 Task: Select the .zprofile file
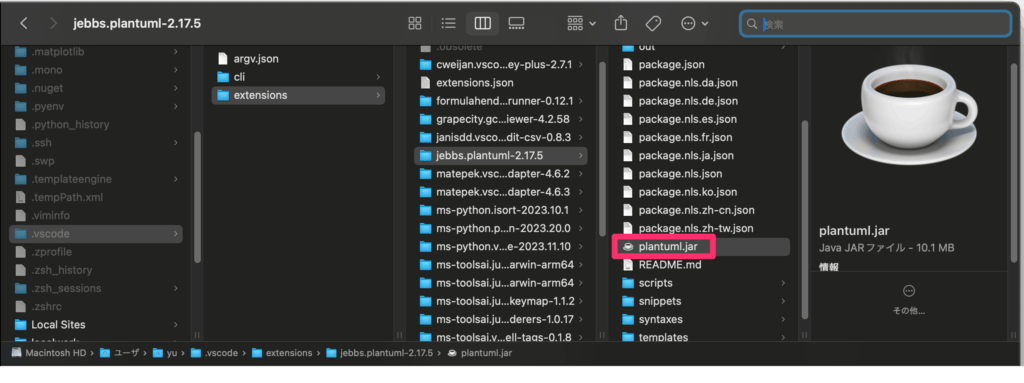pyautogui.click(x=96, y=252)
